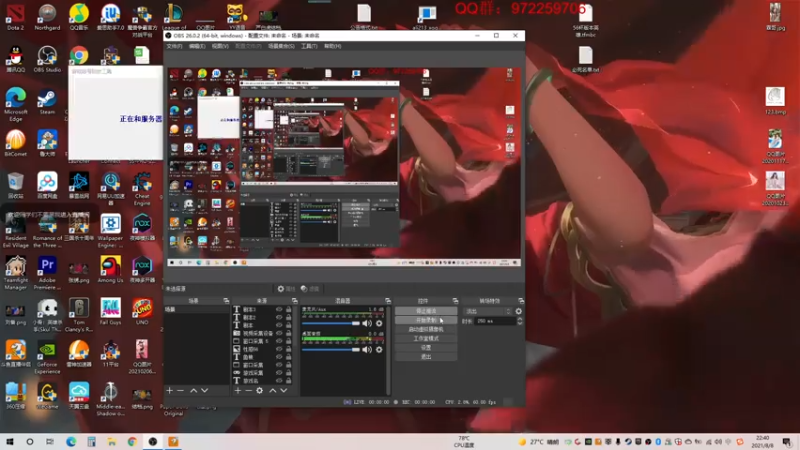Image resolution: width=800 pixels, height=450 pixels.
Task: Toggle visibility of the 文本3 source
Action: (x=279, y=309)
